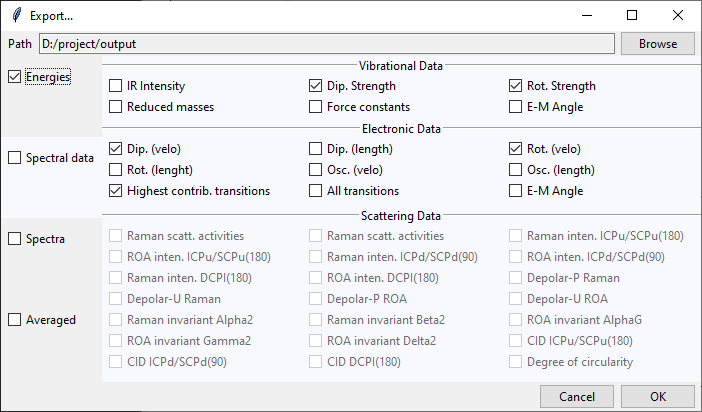The width and height of the screenshot is (702, 412).
Task: Check the Osc. (velo) option
Action: pyautogui.click(x=315, y=170)
